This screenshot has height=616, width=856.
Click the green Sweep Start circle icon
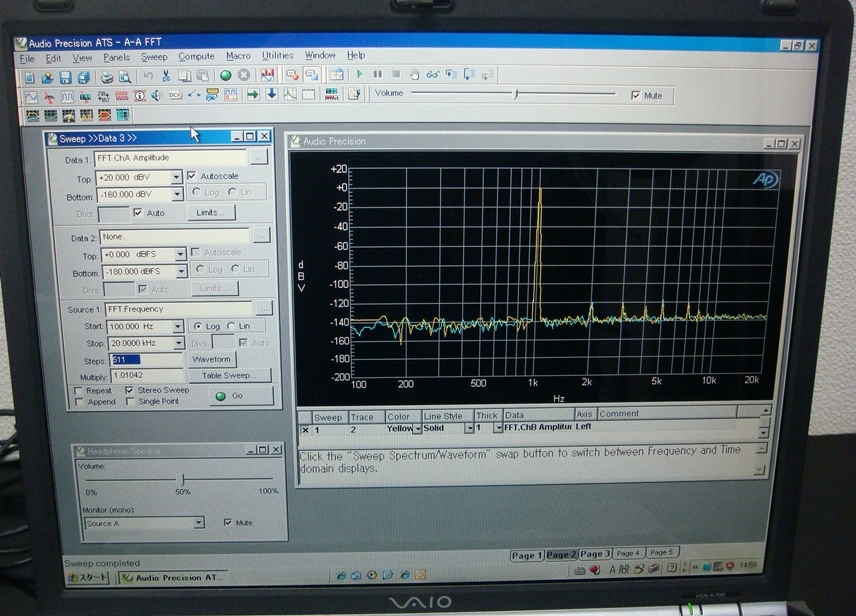click(x=225, y=75)
